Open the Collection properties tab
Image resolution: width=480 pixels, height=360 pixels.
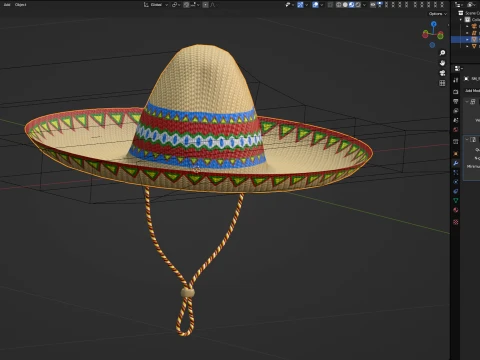click(456, 142)
